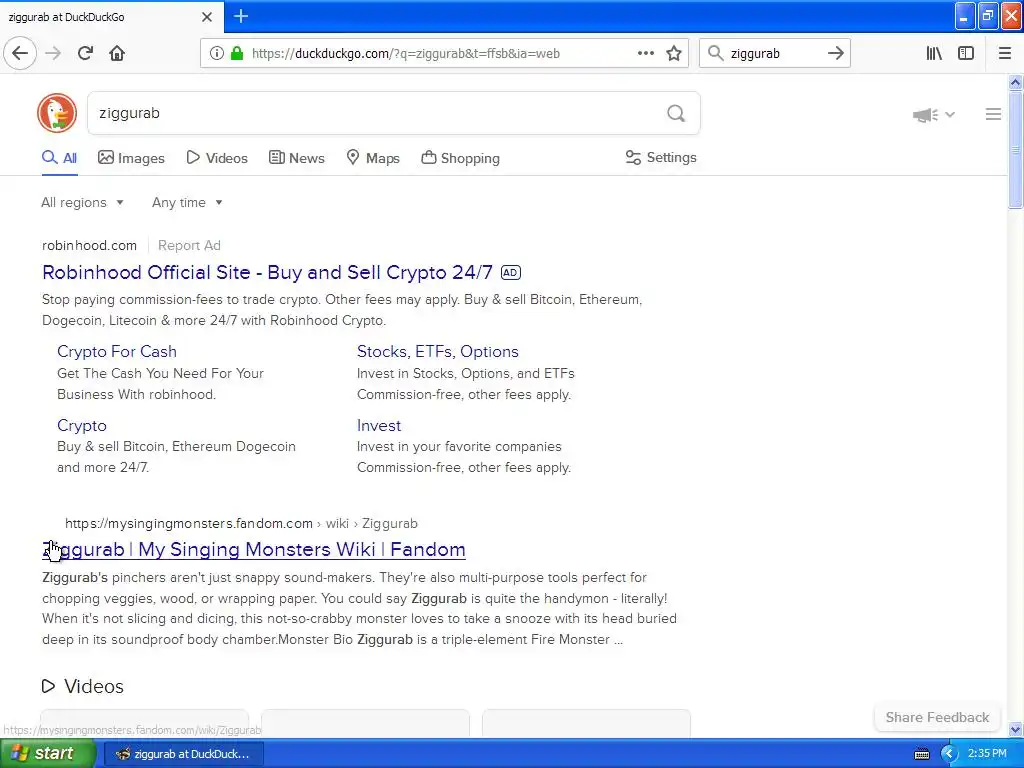
Task: Open the browser home page
Action: (x=117, y=53)
